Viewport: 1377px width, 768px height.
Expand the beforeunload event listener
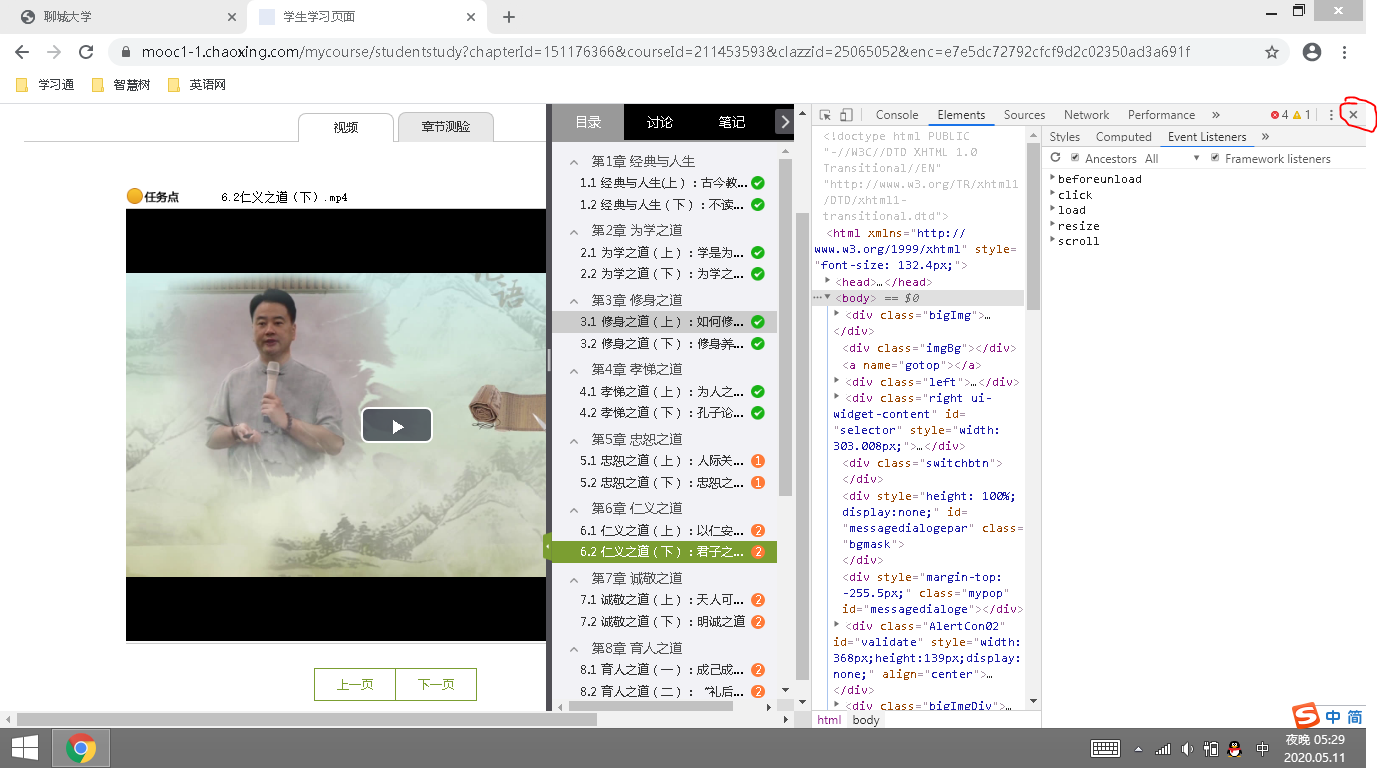coord(1054,179)
